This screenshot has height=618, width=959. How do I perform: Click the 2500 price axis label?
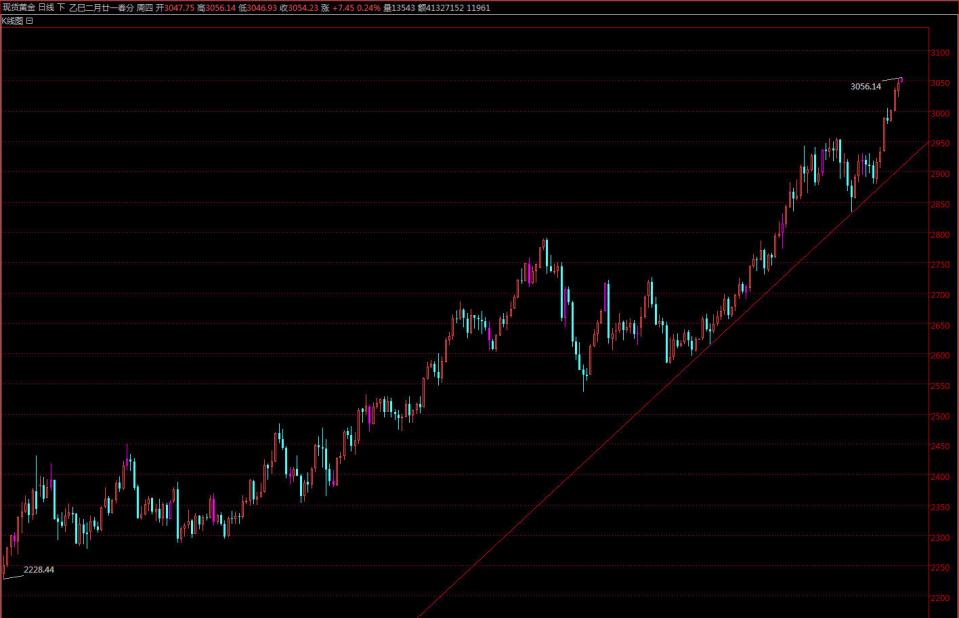pyautogui.click(x=939, y=416)
